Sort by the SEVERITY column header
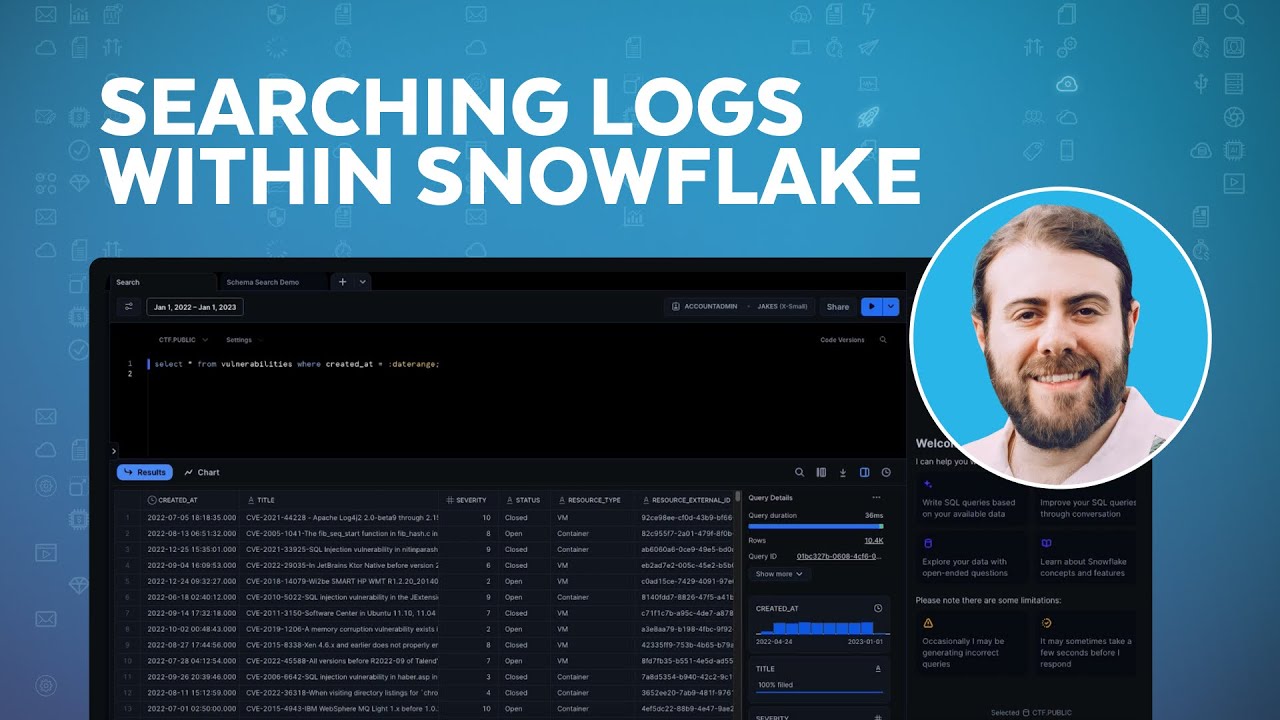 click(467, 499)
